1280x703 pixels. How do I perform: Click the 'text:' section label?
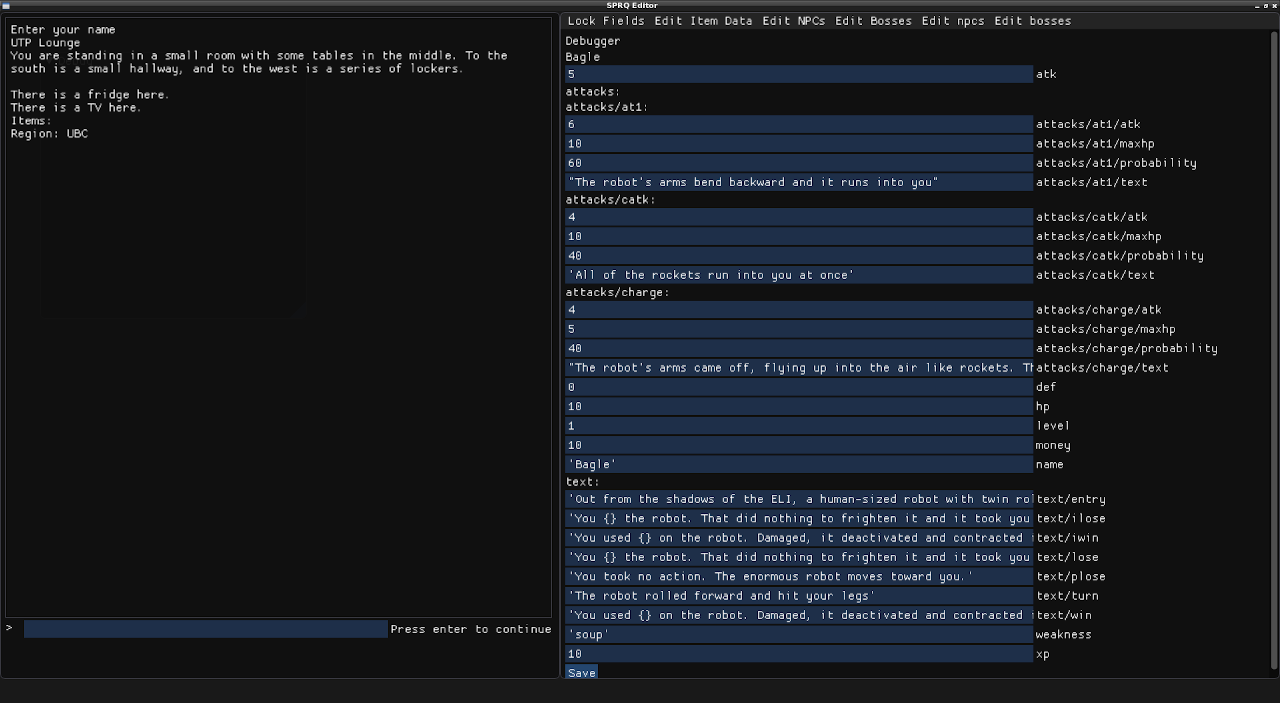tap(583, 482)
